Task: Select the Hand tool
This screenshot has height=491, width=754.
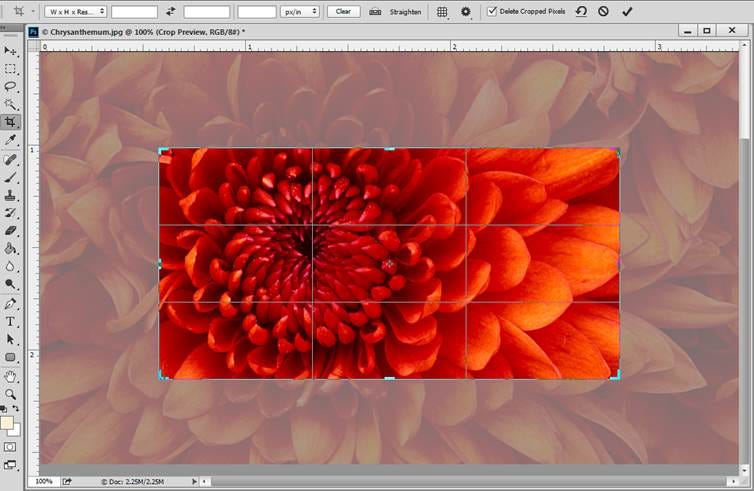Action: [10, 377]
